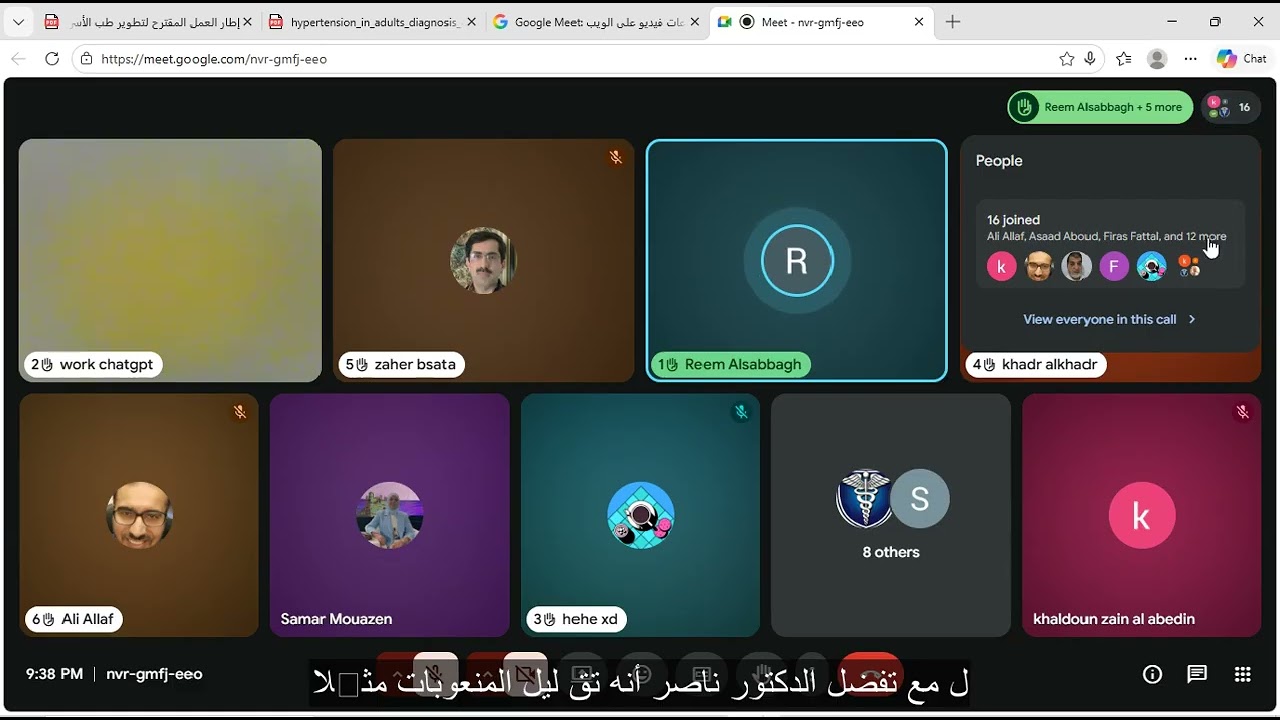Click the 9:38 PM clock text
The width and height of the screenshot is (1280, 720).
[x=54, y=674]
